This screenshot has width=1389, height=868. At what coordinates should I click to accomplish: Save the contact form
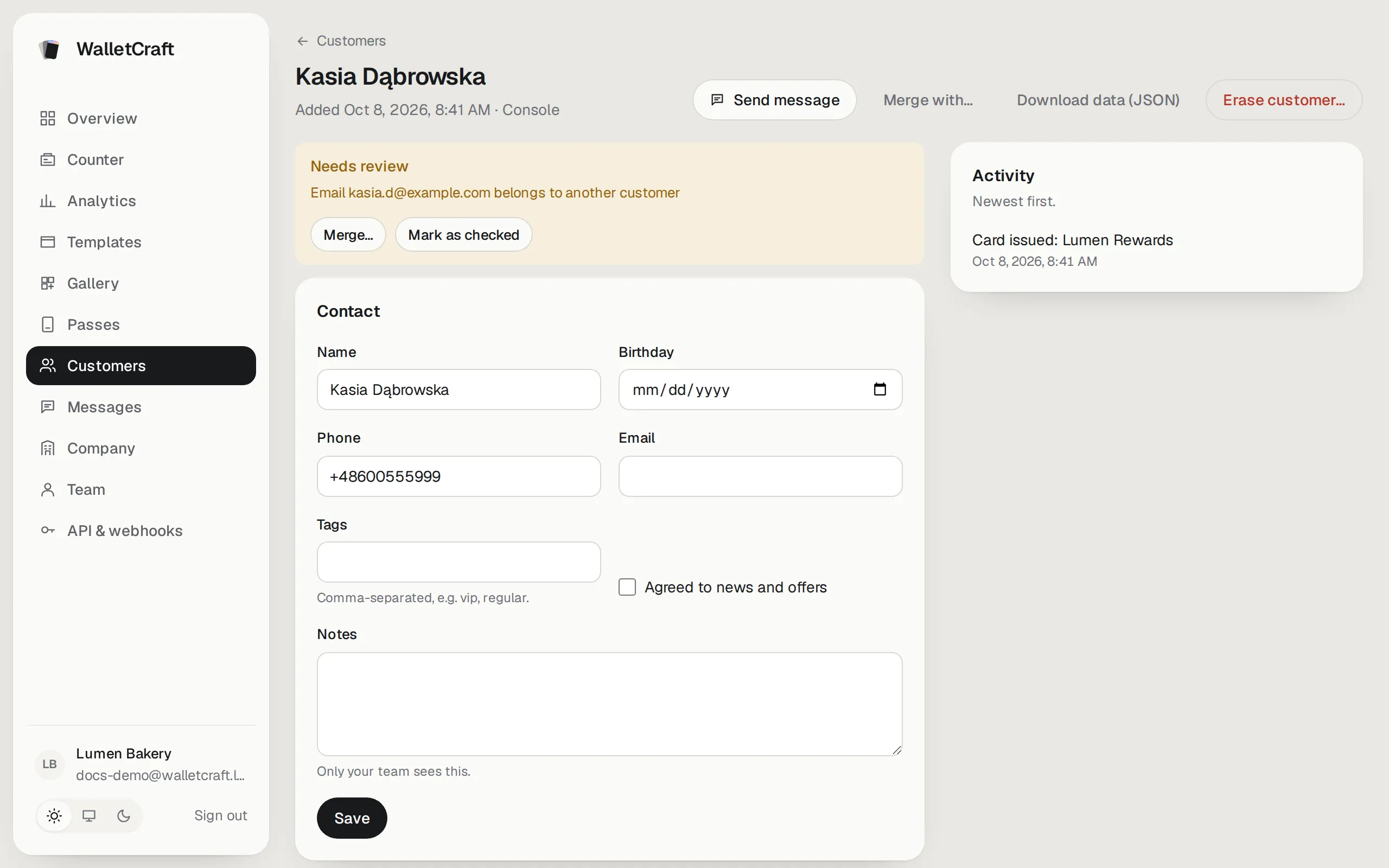(352, 818)
